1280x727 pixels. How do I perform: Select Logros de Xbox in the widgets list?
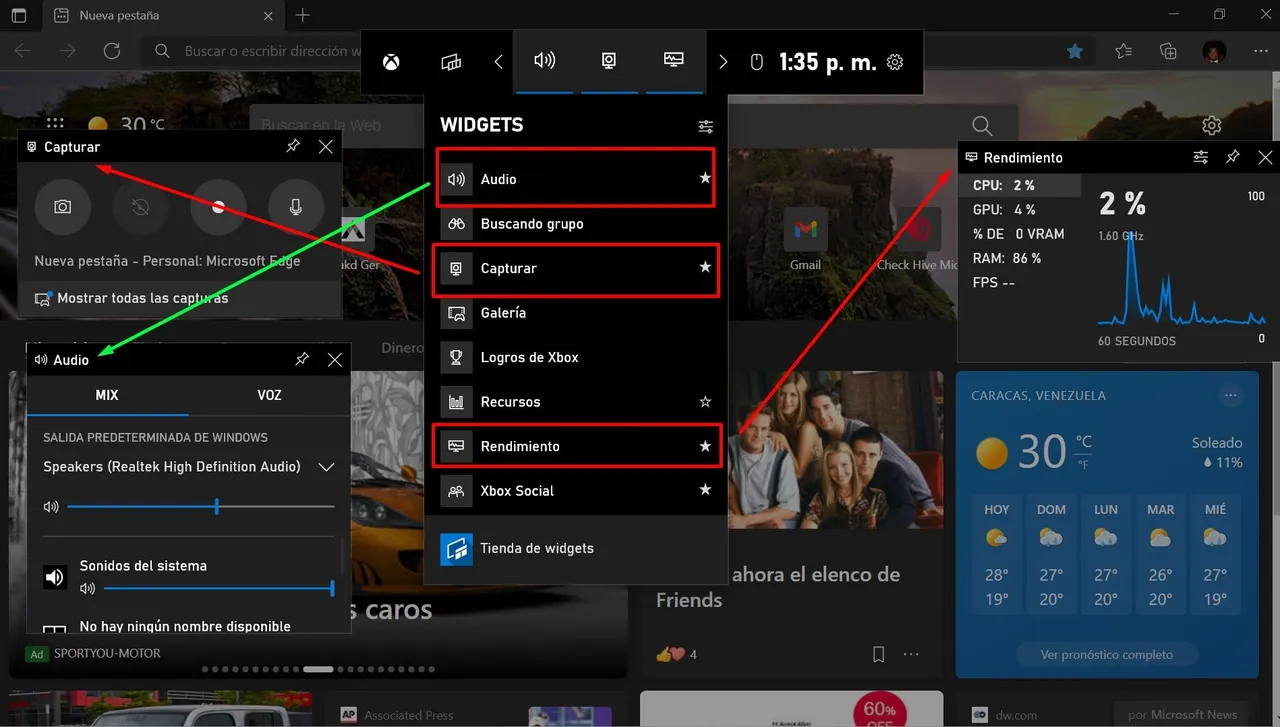click(576, 357)
